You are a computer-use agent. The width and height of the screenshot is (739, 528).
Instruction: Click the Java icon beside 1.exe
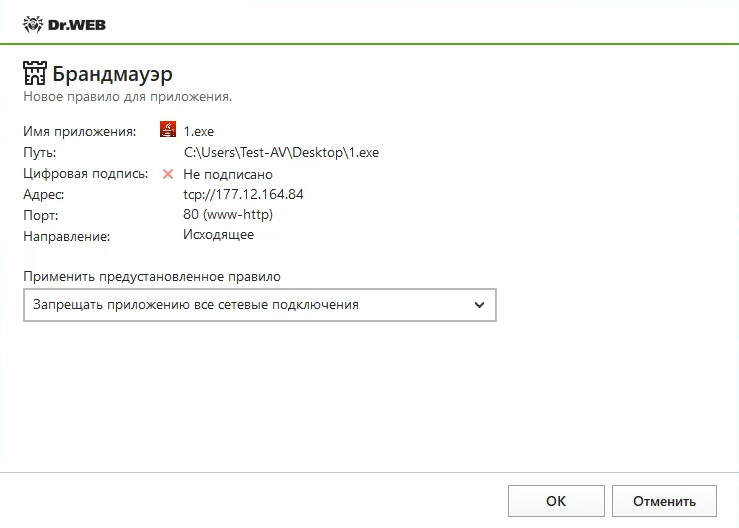[x=168, y=129]
